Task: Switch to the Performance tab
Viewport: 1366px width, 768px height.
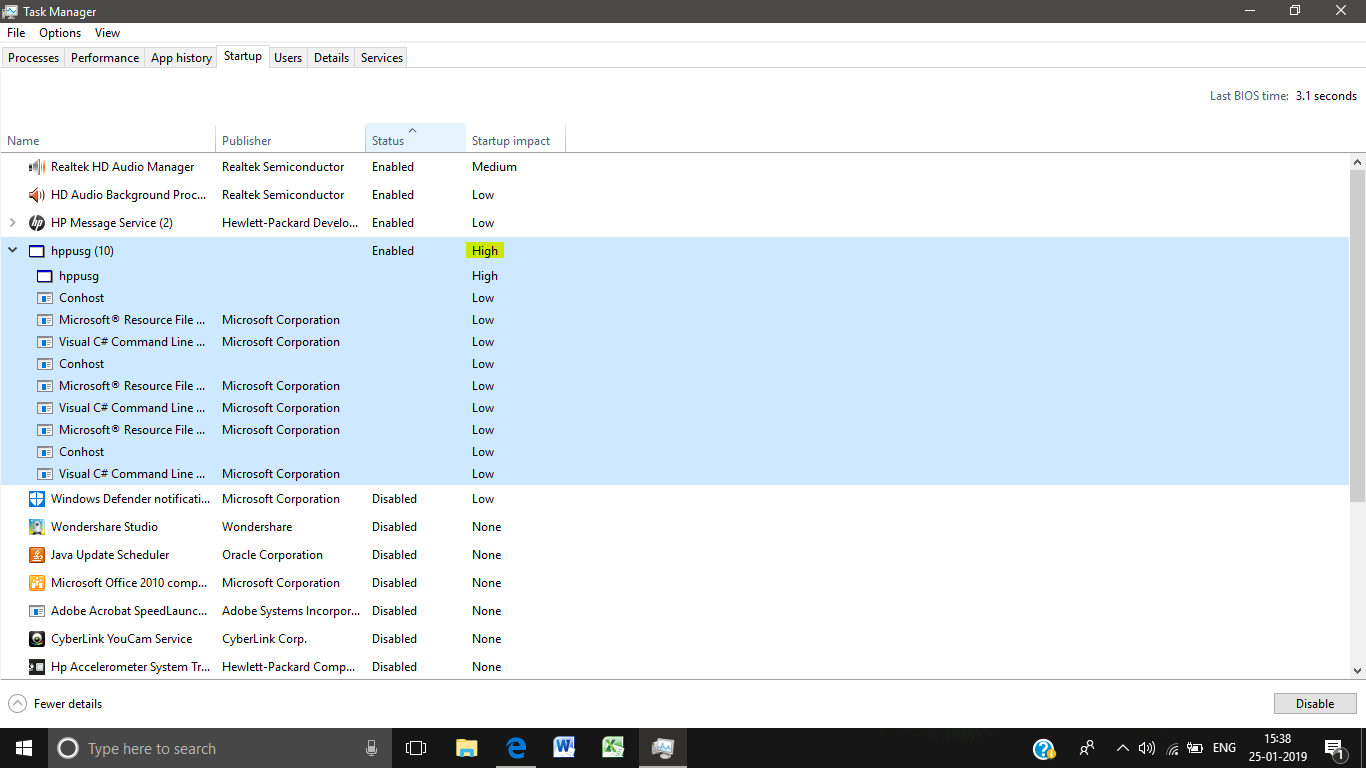Action: 105,58
